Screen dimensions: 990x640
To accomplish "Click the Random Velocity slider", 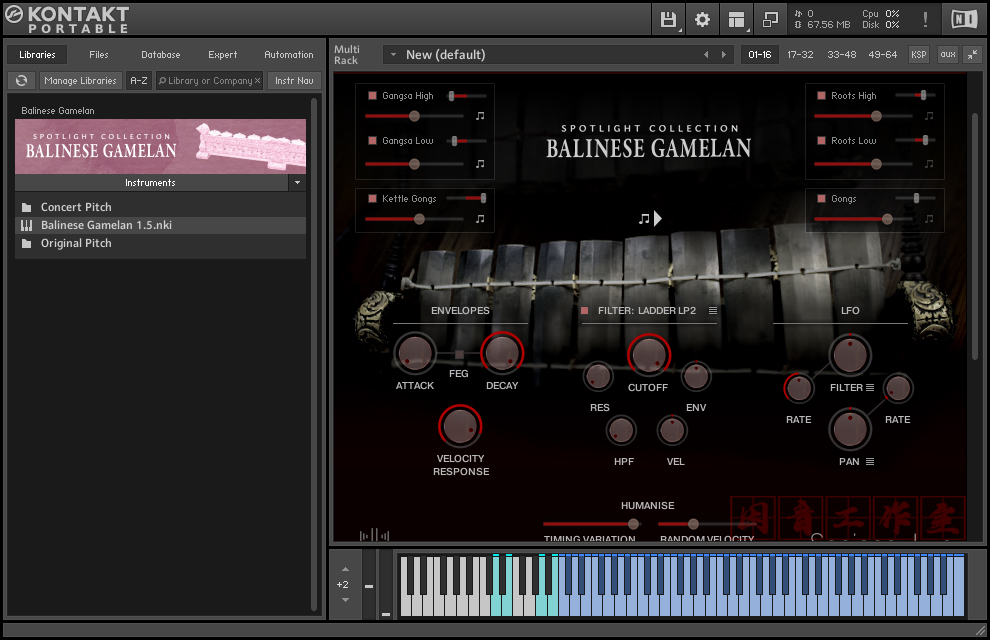I will pyautogui.click(x=707, y=524).
